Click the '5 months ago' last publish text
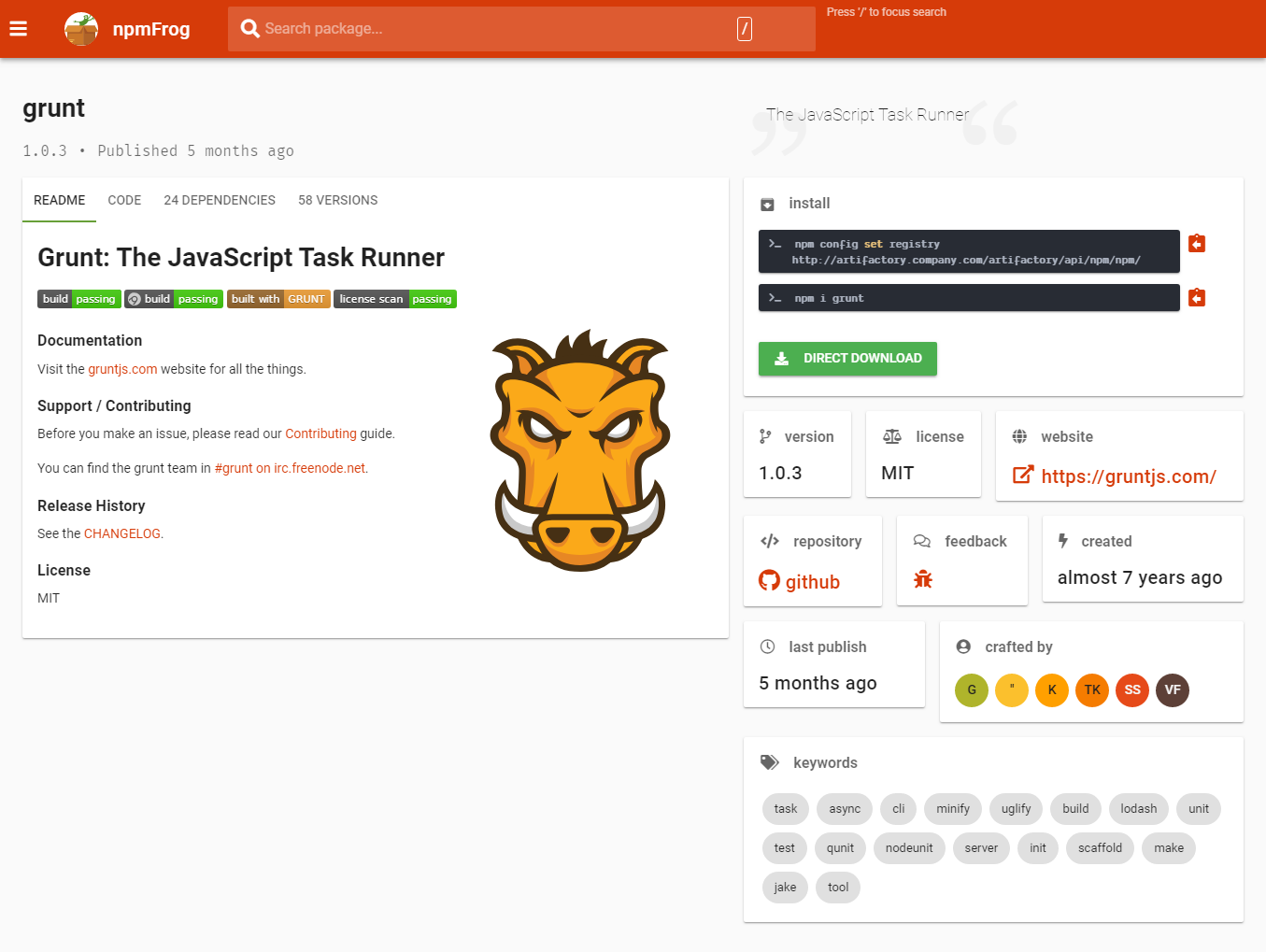 point(818,683)
